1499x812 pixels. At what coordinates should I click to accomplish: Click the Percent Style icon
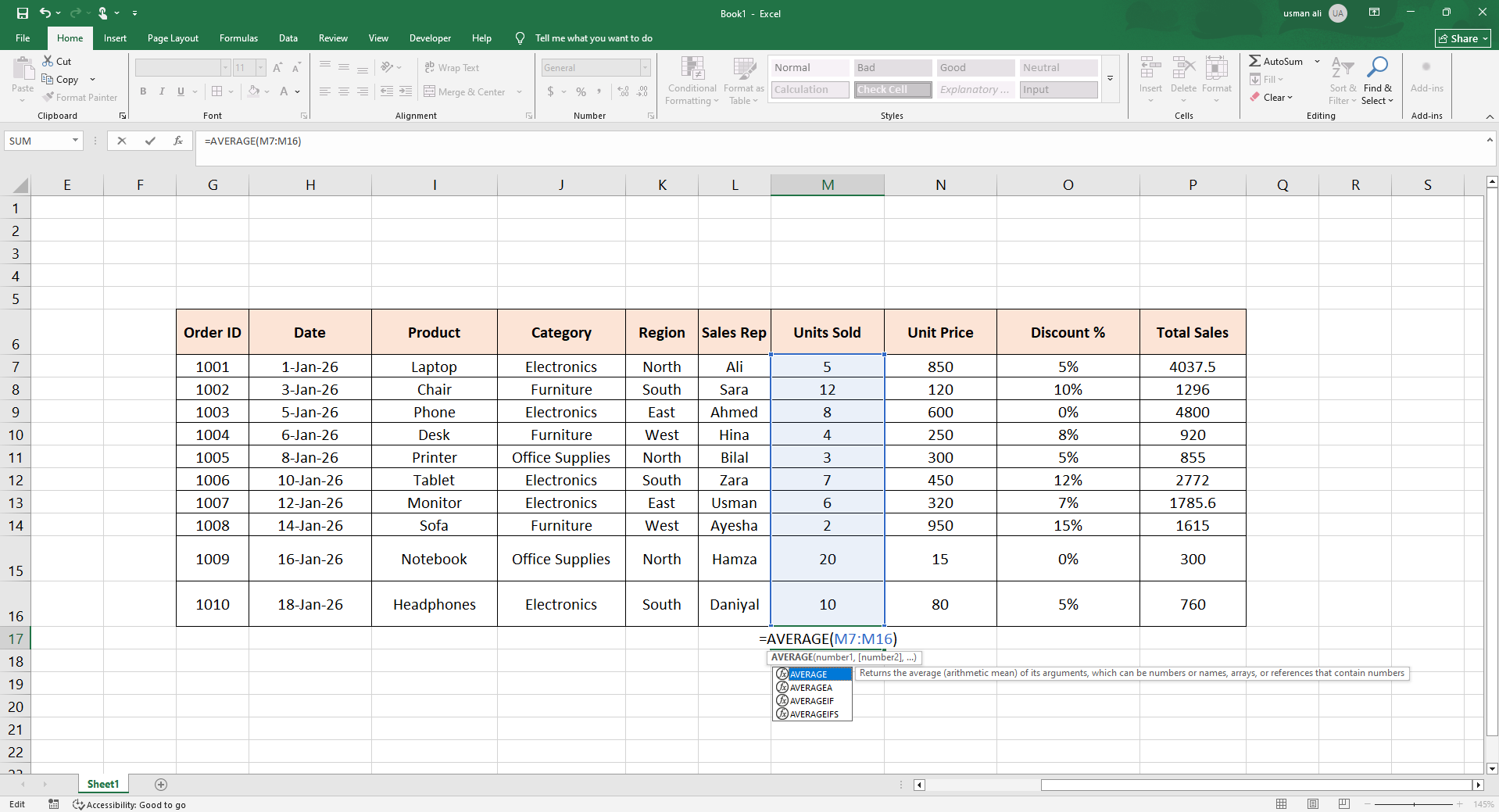(x=581, y=91)
